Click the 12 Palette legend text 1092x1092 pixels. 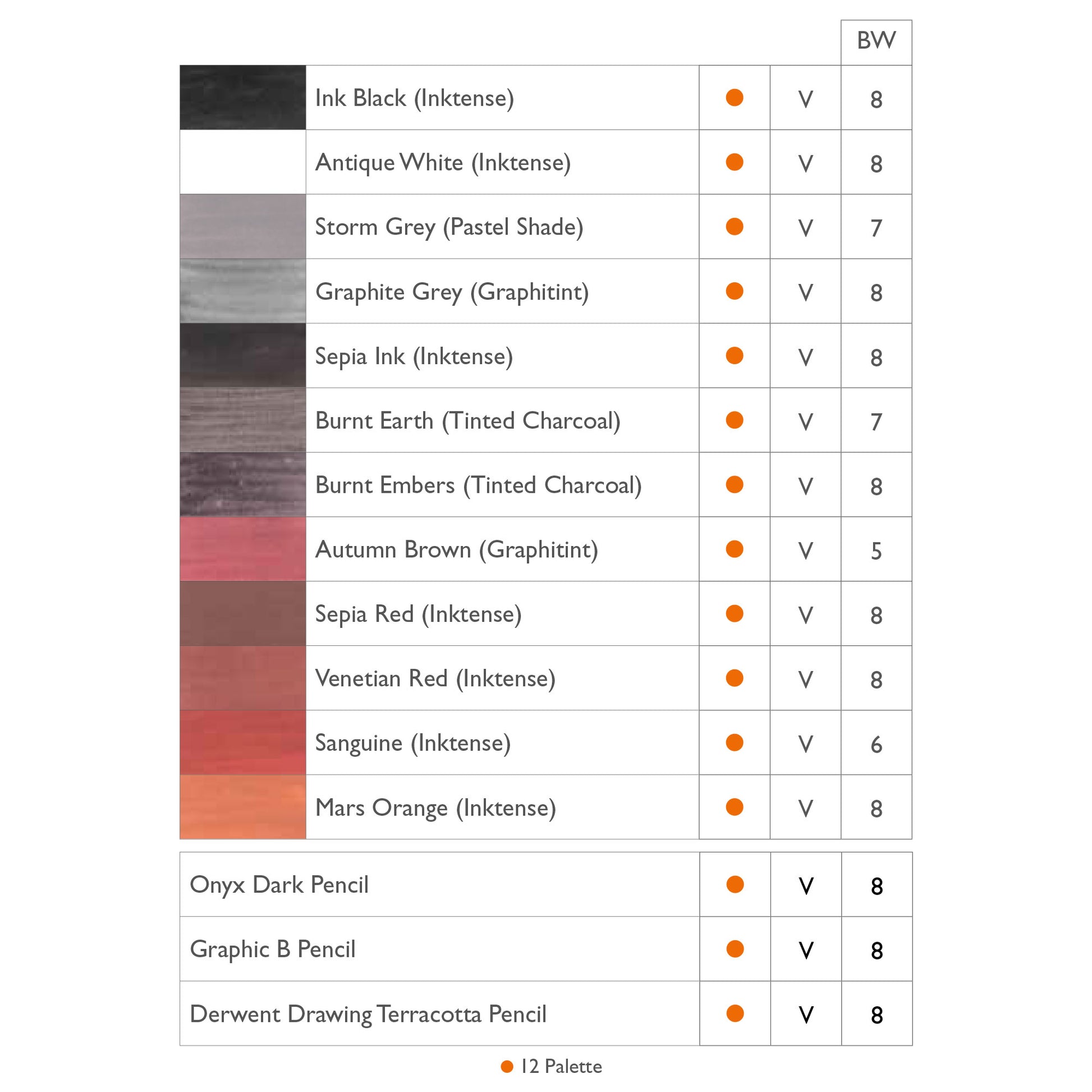click(x=561, y=1066)
